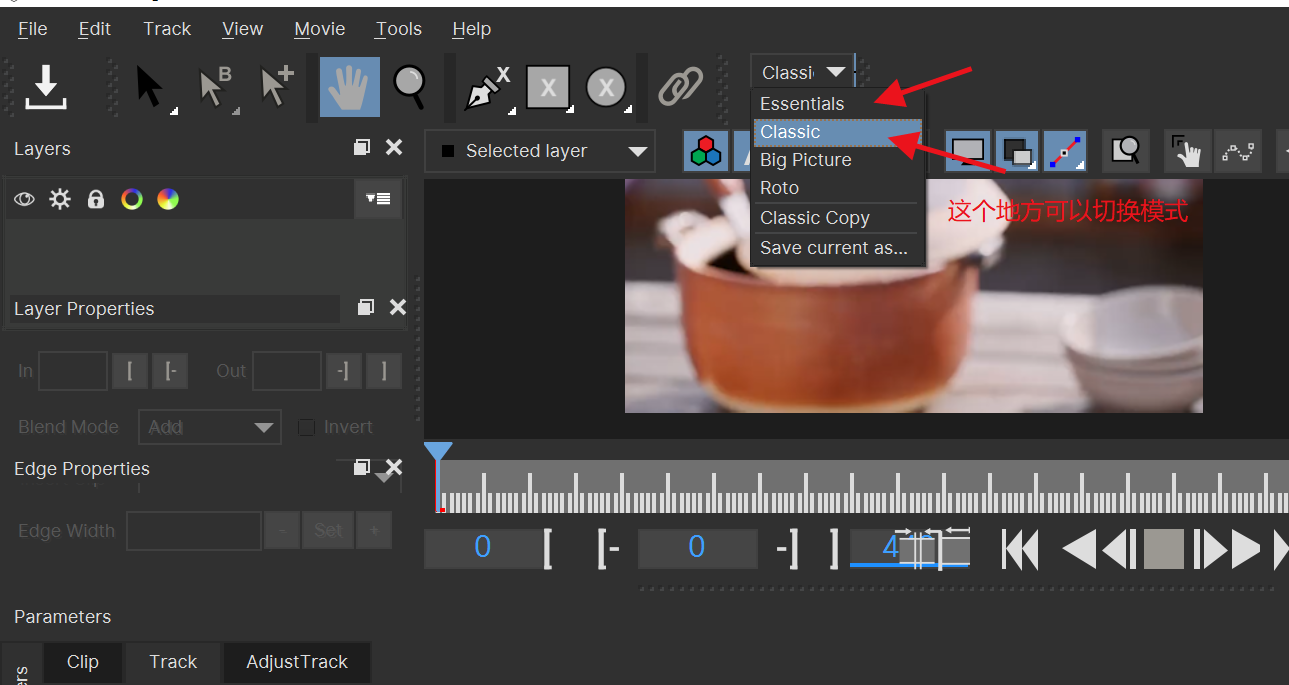Toggle the lock column icon in Layers
Screen dimensions: 1289x685
96,199
